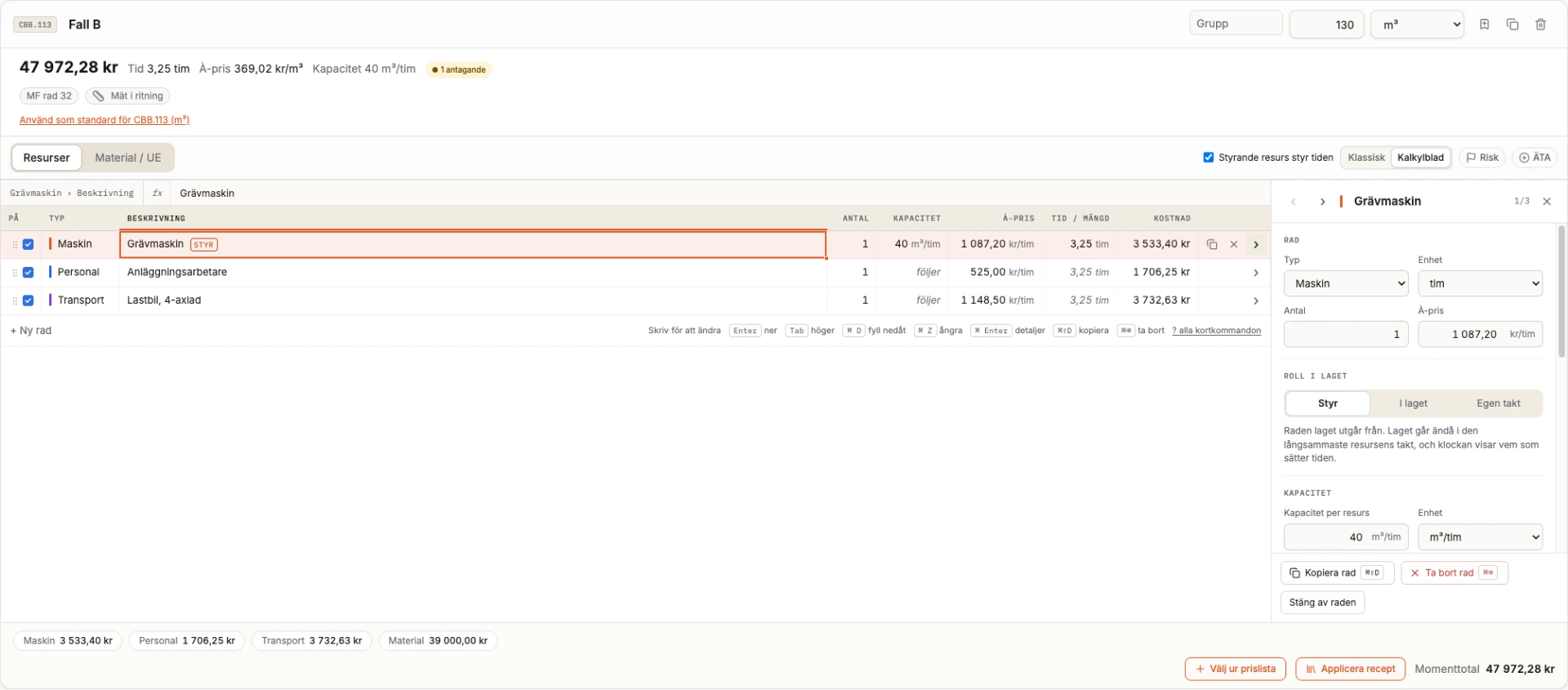Close the Grävmaskin detail panel
1568x690 pixels.
coord(1547,202)
